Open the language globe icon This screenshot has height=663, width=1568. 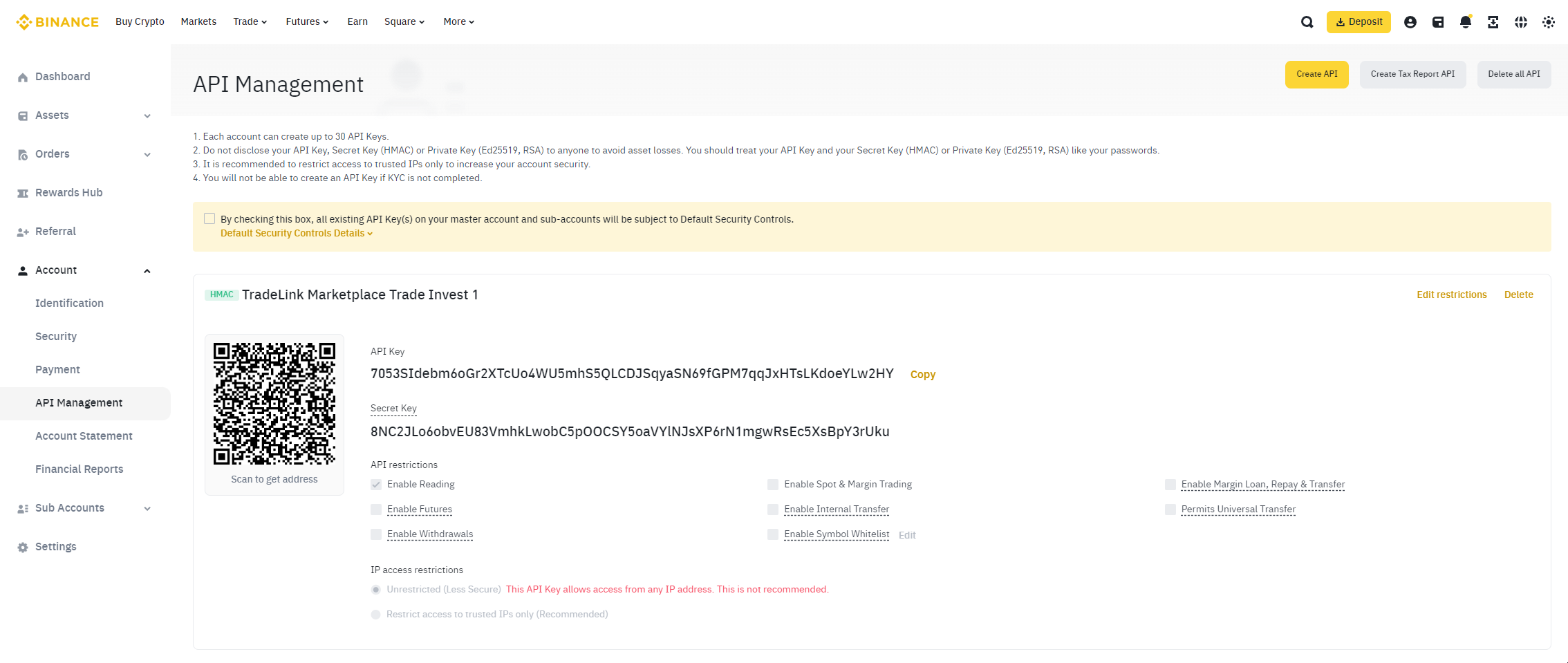click(x=1521, y=22)
